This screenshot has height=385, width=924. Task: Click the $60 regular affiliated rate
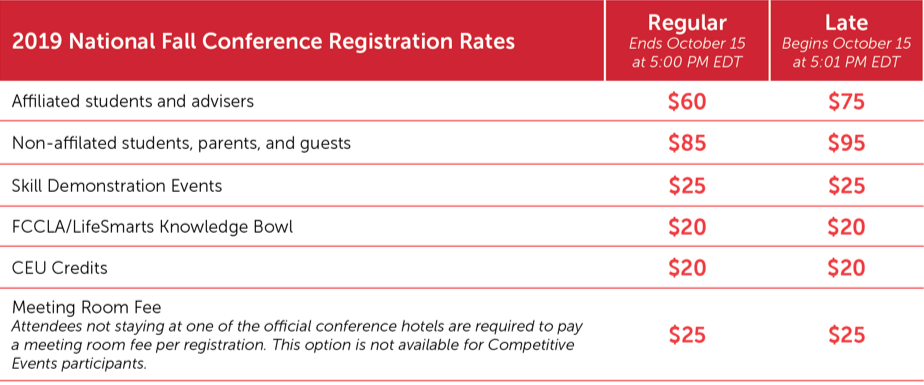pyautogui.click(x=687, y=102)
